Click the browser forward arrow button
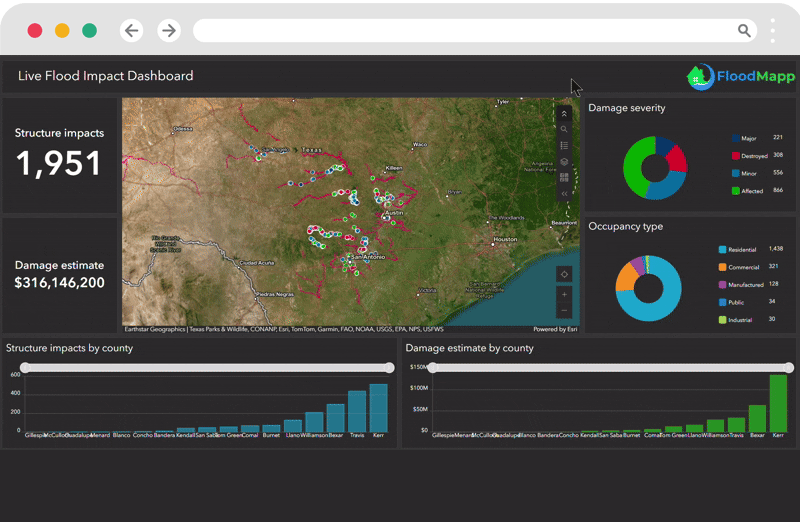Screen dimensions: 800x522 [x=169, y=31]
